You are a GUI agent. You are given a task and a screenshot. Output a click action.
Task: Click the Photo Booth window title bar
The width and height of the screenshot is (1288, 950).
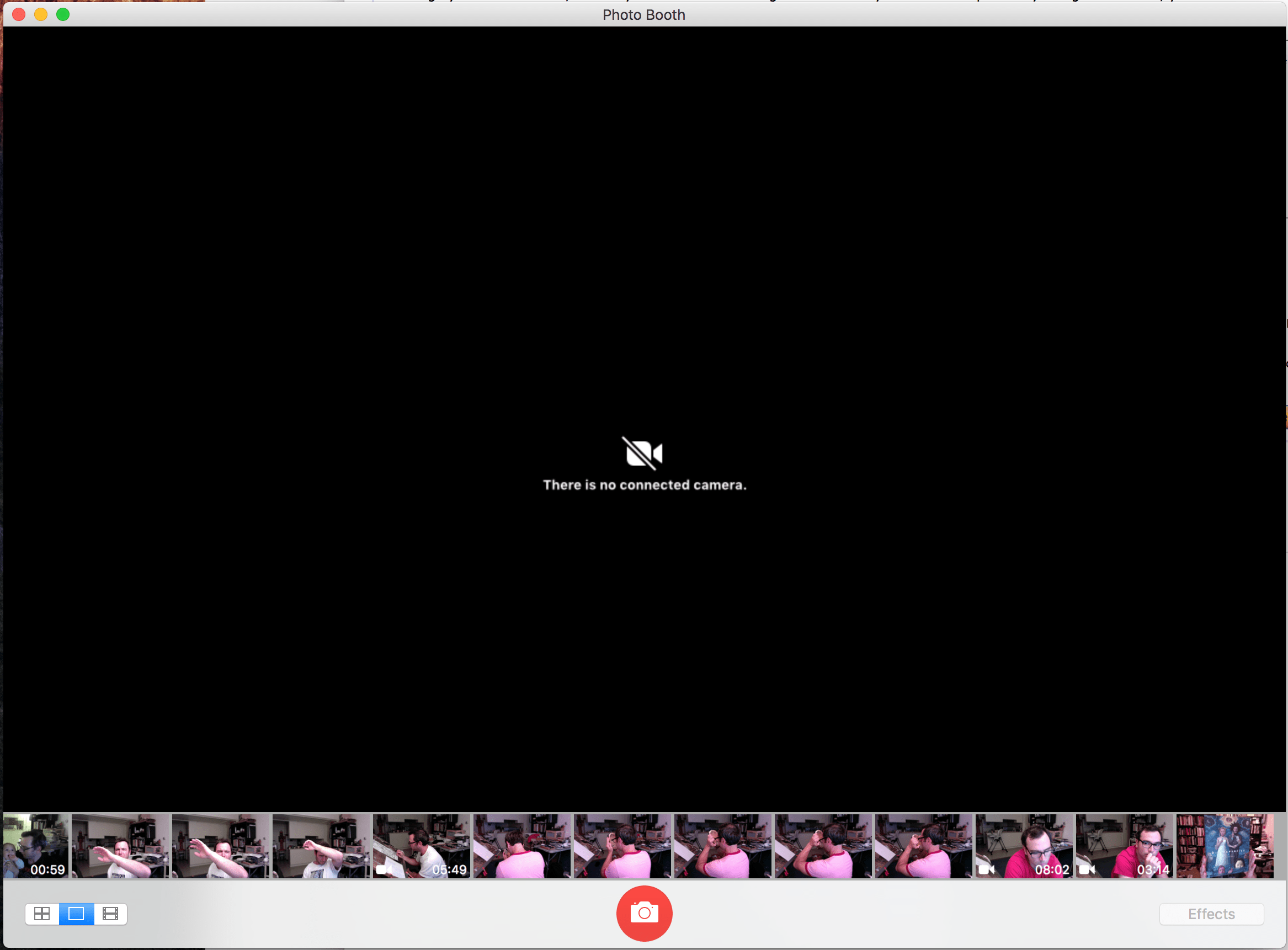(643, 14)
